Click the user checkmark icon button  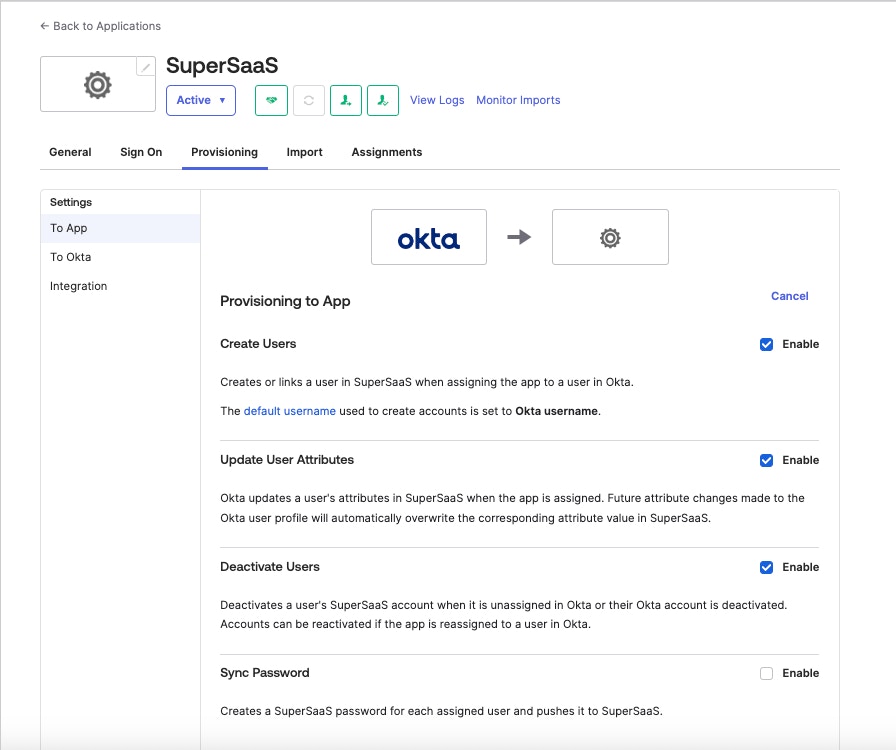click(x=383, y=100)
